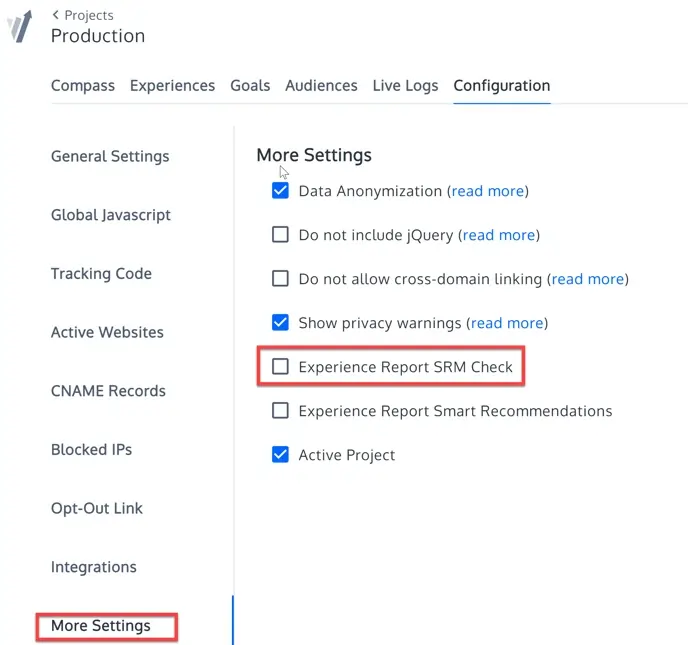The width and height of the screenshot is (688, 645).
Task: Open read more link for cross-domain linking
Action: [587, 279]
